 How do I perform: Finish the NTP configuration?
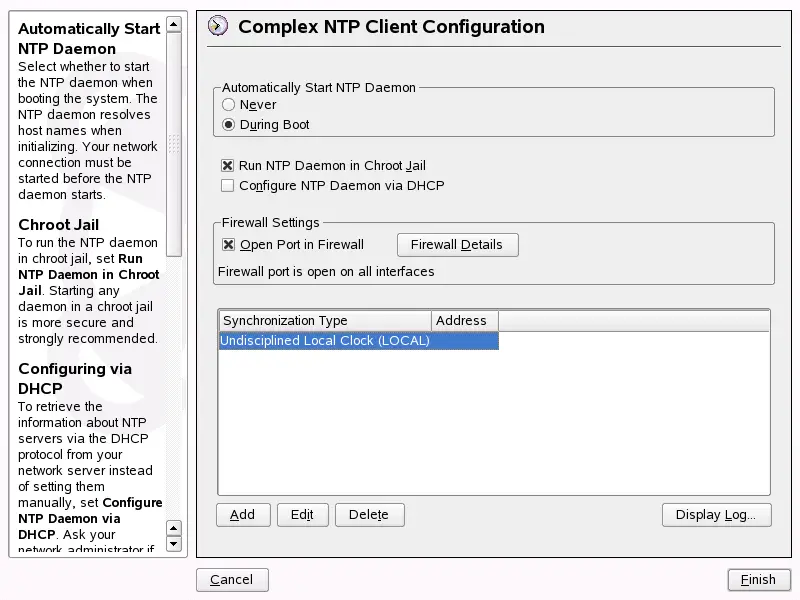(758, 579)
